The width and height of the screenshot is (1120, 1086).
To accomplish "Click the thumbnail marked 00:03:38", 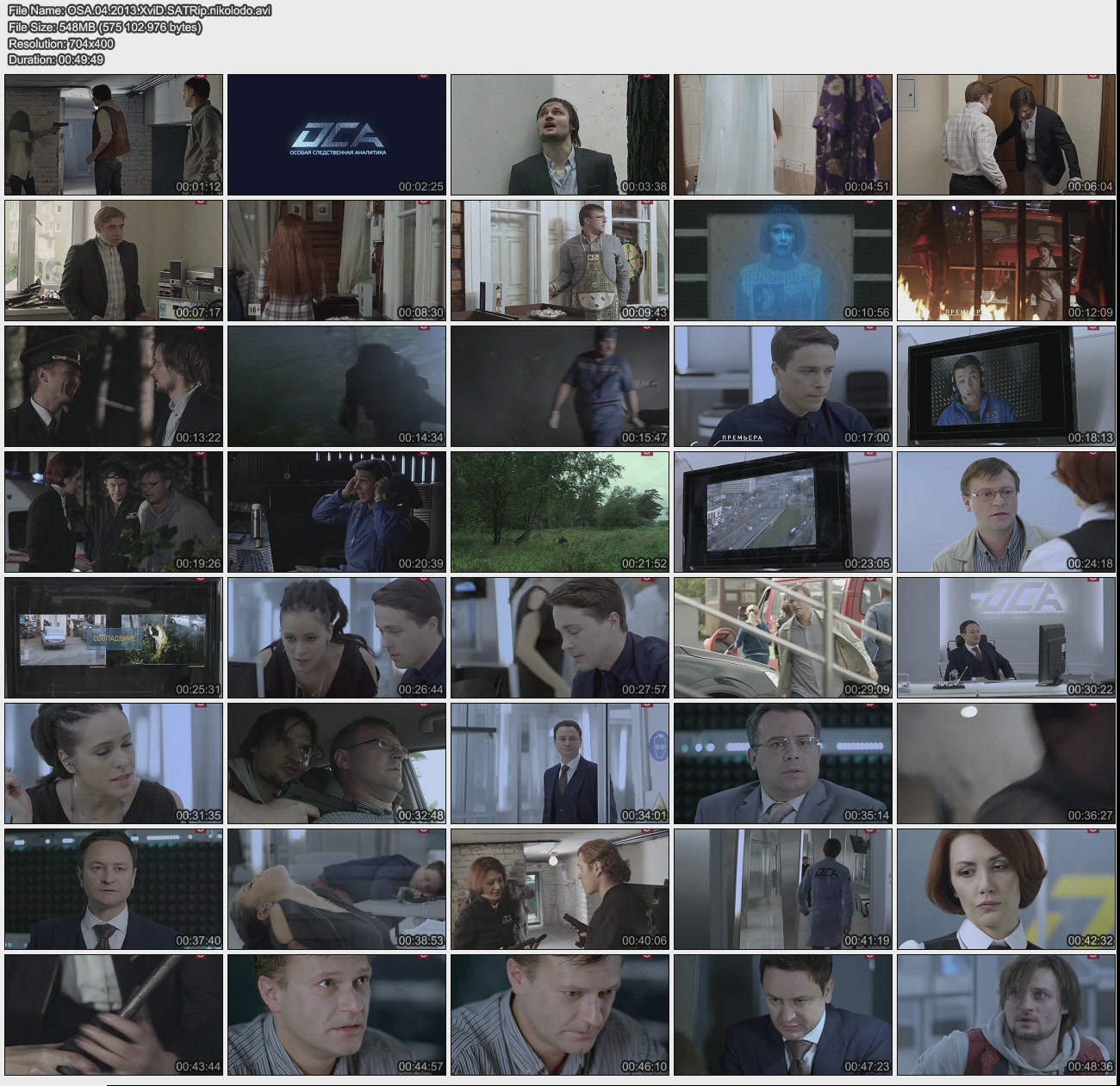I will (560, 134).
